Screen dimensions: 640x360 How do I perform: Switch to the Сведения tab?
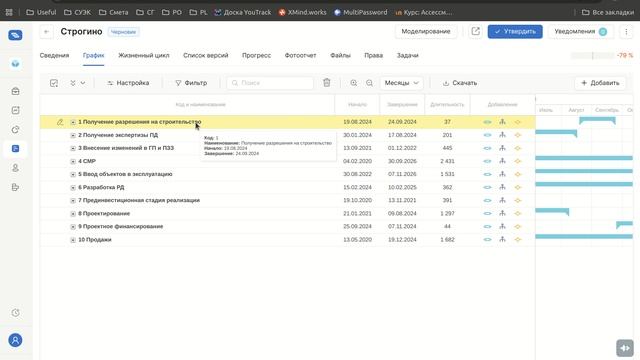pyautogui.click(x=54, y=56)
